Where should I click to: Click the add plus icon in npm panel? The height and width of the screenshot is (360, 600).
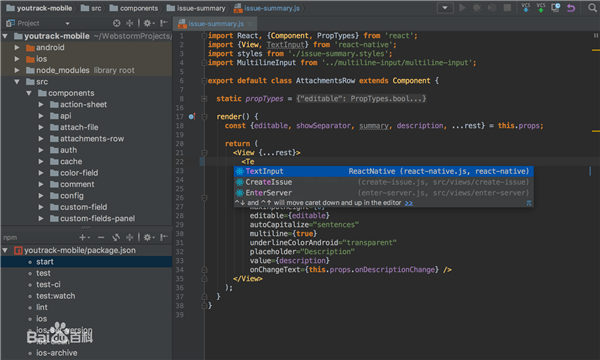click(84, 238)
